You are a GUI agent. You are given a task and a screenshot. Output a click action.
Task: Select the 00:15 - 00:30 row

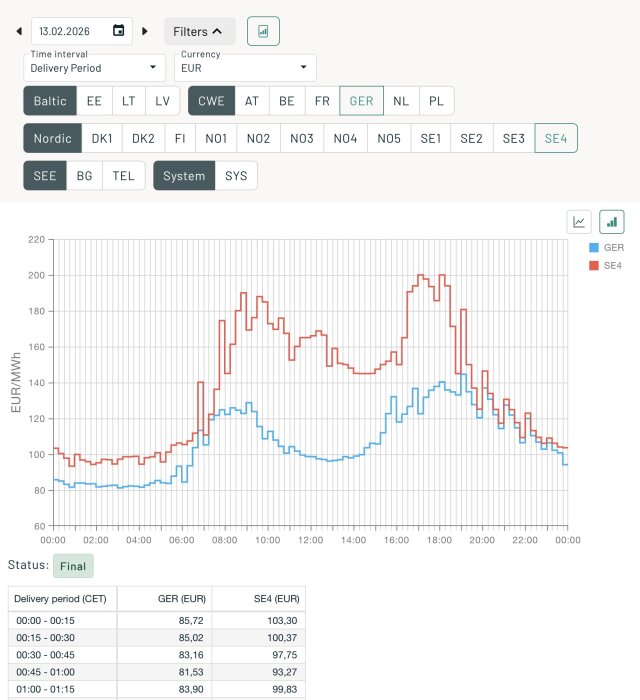[157, 638]
